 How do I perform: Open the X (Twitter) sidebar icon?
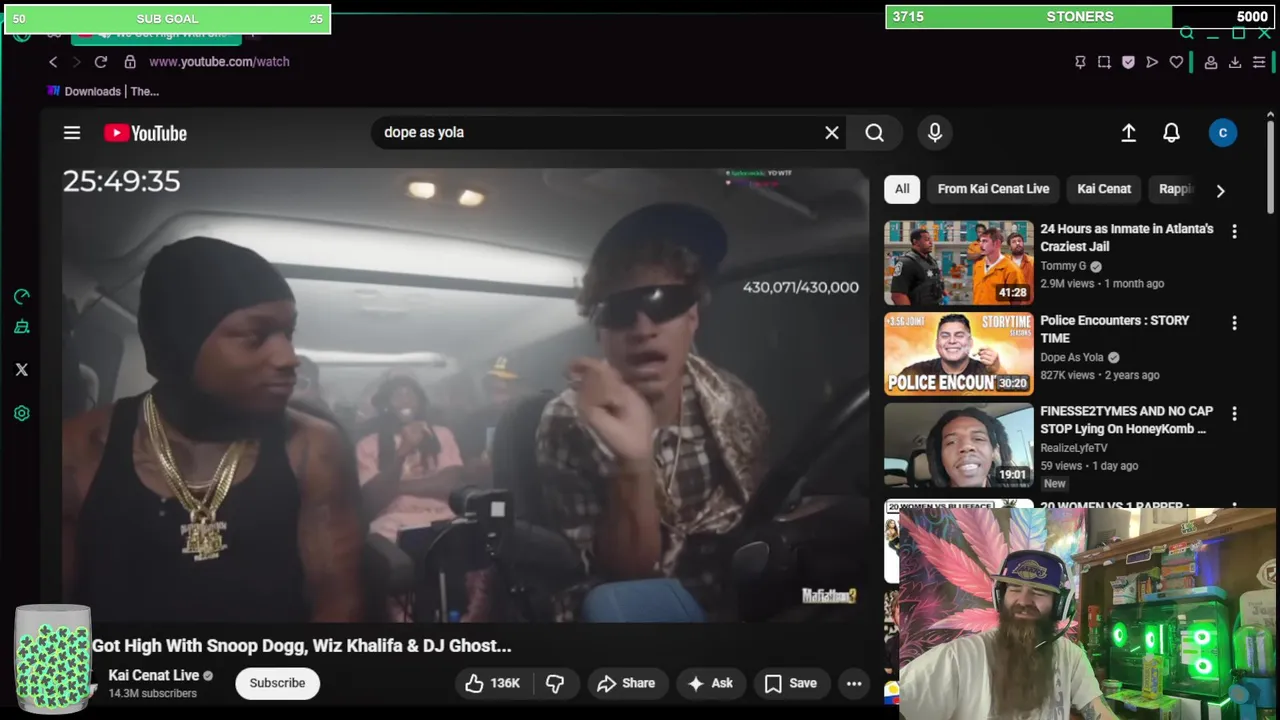click(x=22, y=370)
